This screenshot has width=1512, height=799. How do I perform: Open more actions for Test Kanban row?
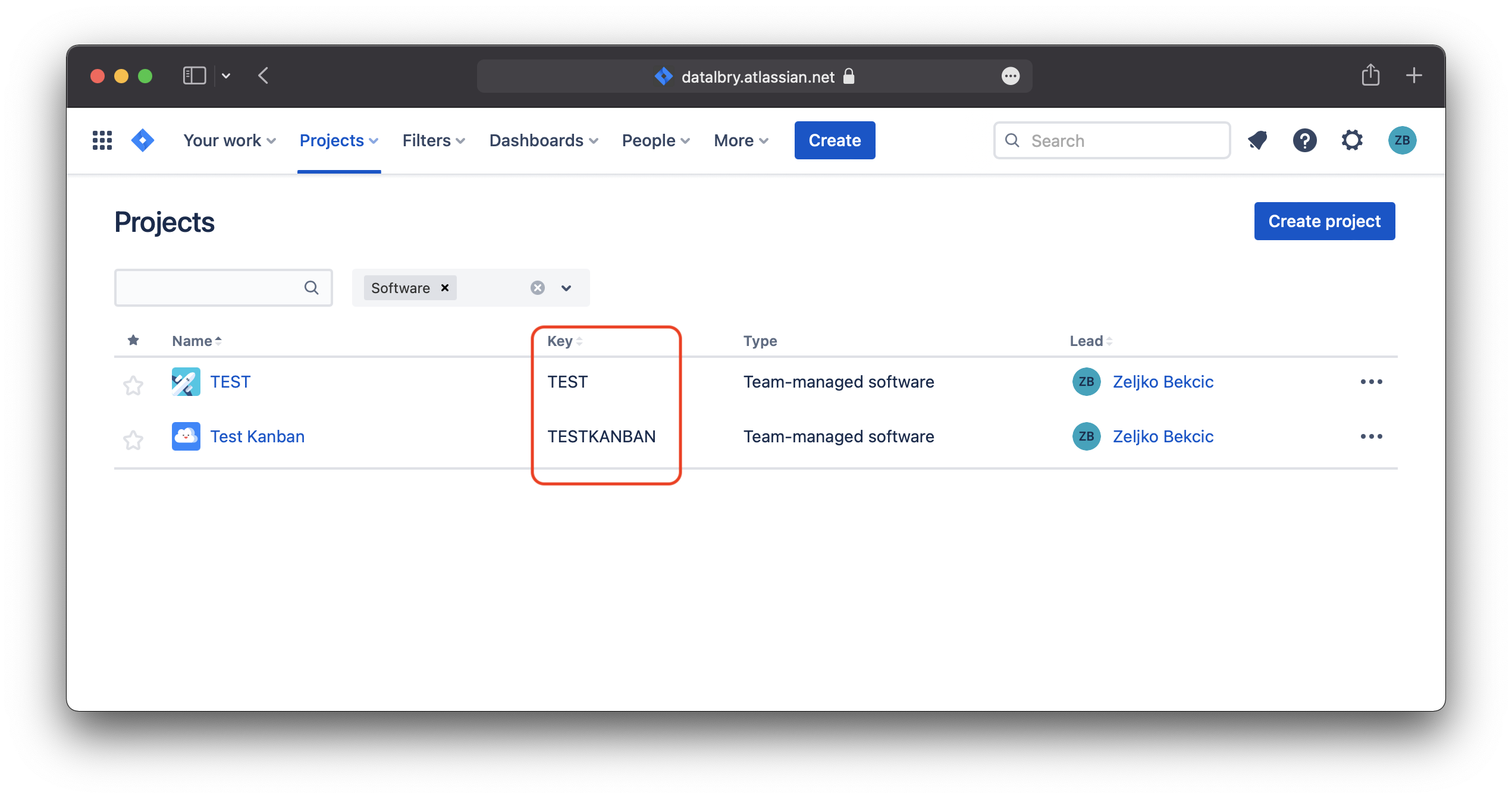(1371, 436)
